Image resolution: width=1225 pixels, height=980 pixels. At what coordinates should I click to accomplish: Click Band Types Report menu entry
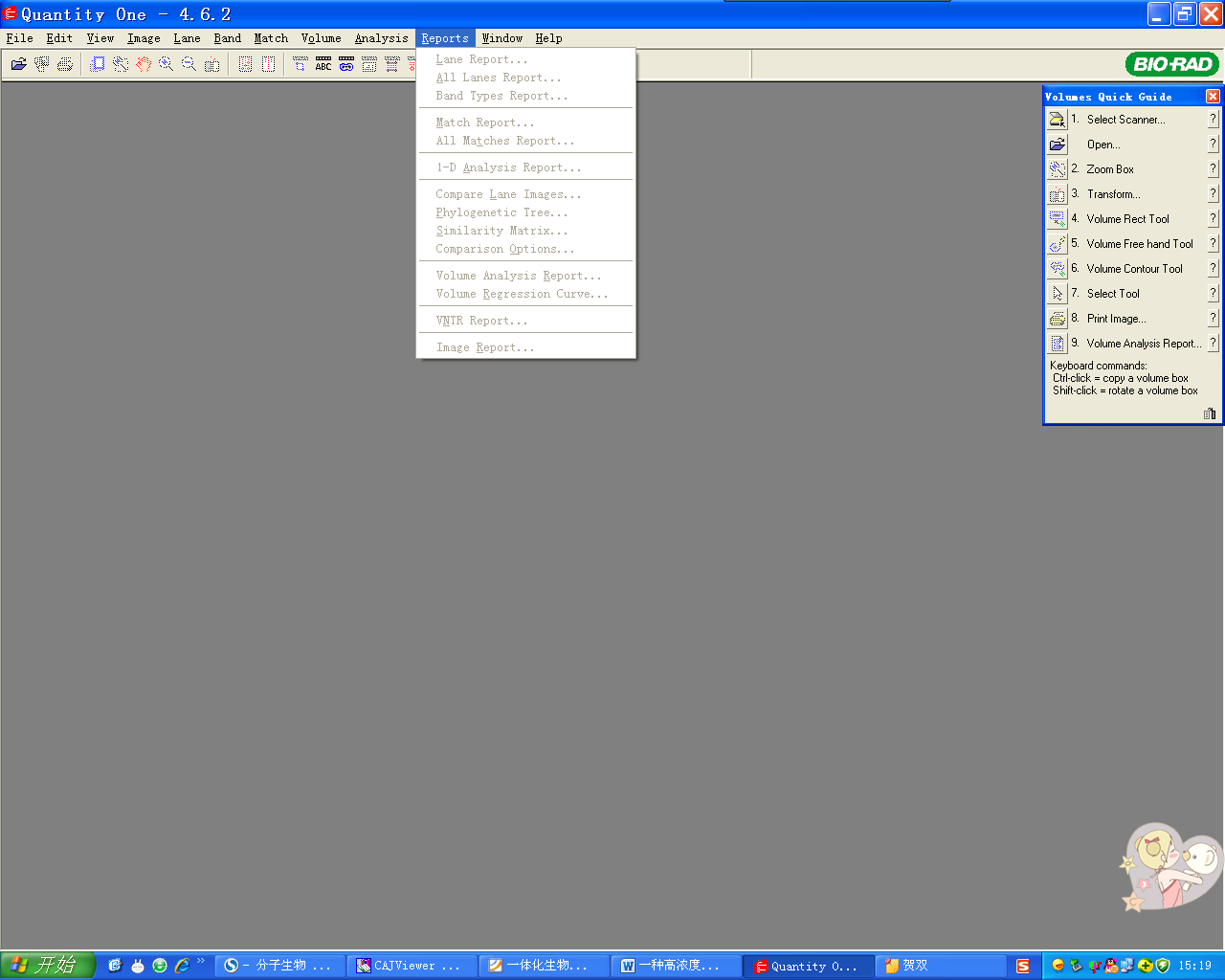tap(526, 96)
